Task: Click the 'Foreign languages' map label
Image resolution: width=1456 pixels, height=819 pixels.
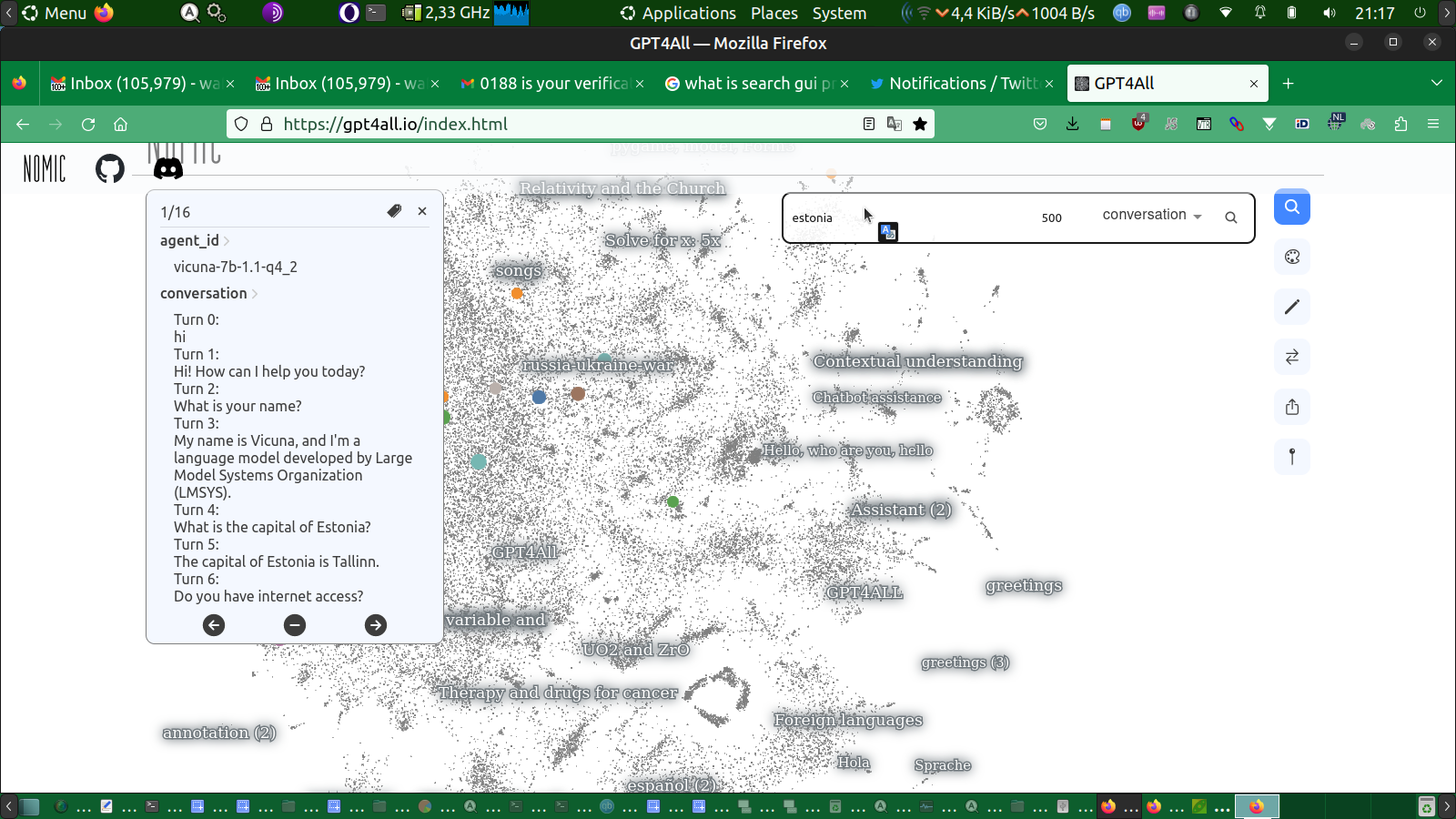Action: (x=848, y=720)
